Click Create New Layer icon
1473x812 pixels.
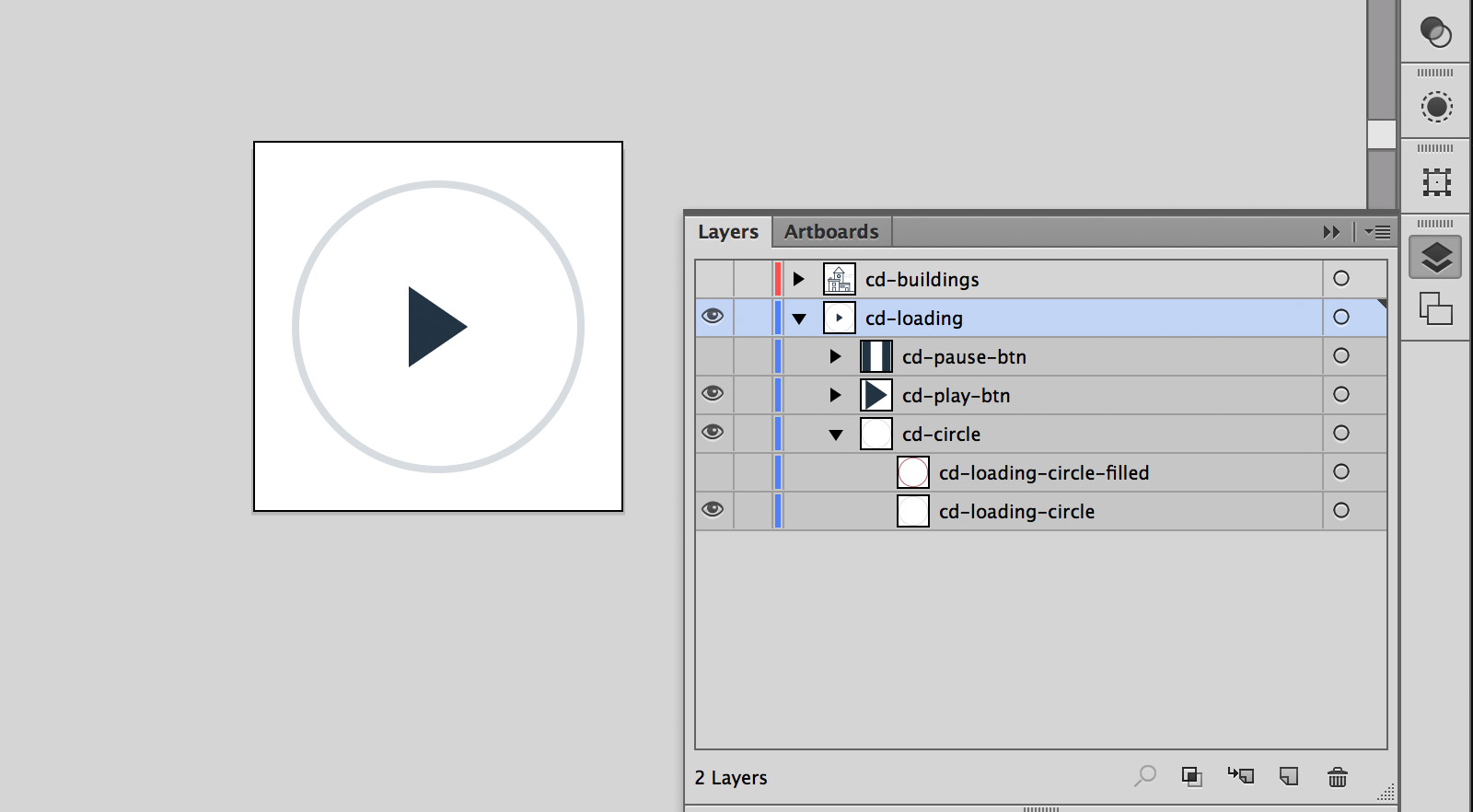click(1289, 777)
